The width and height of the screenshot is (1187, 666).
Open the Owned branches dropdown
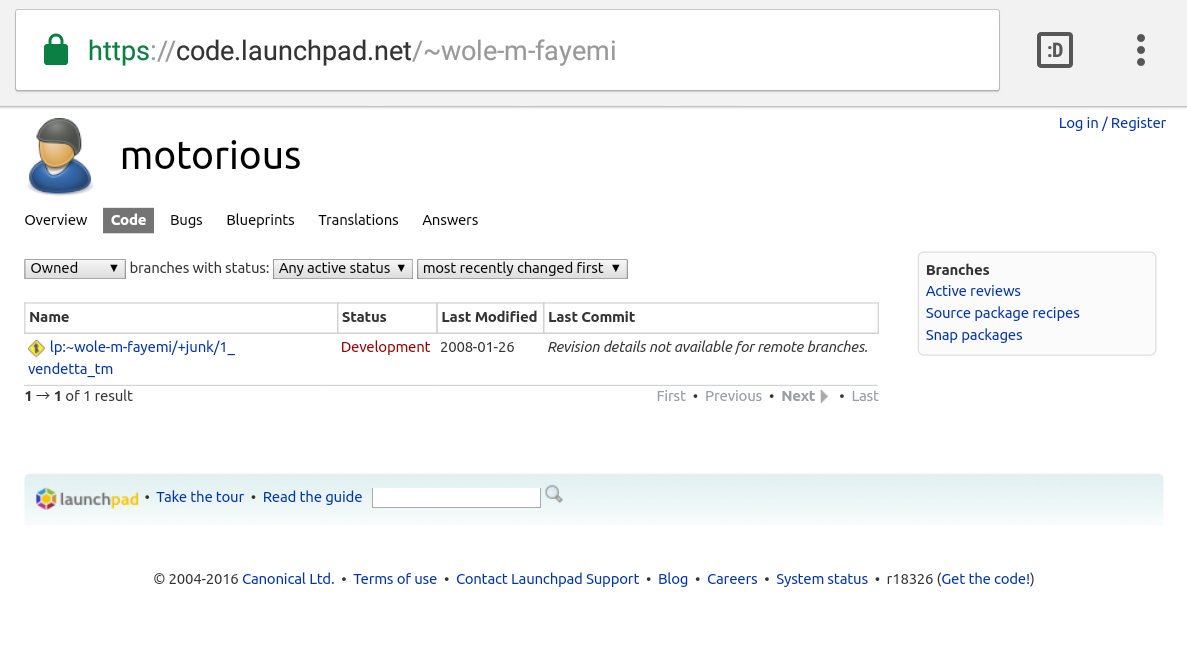point(74,269)
